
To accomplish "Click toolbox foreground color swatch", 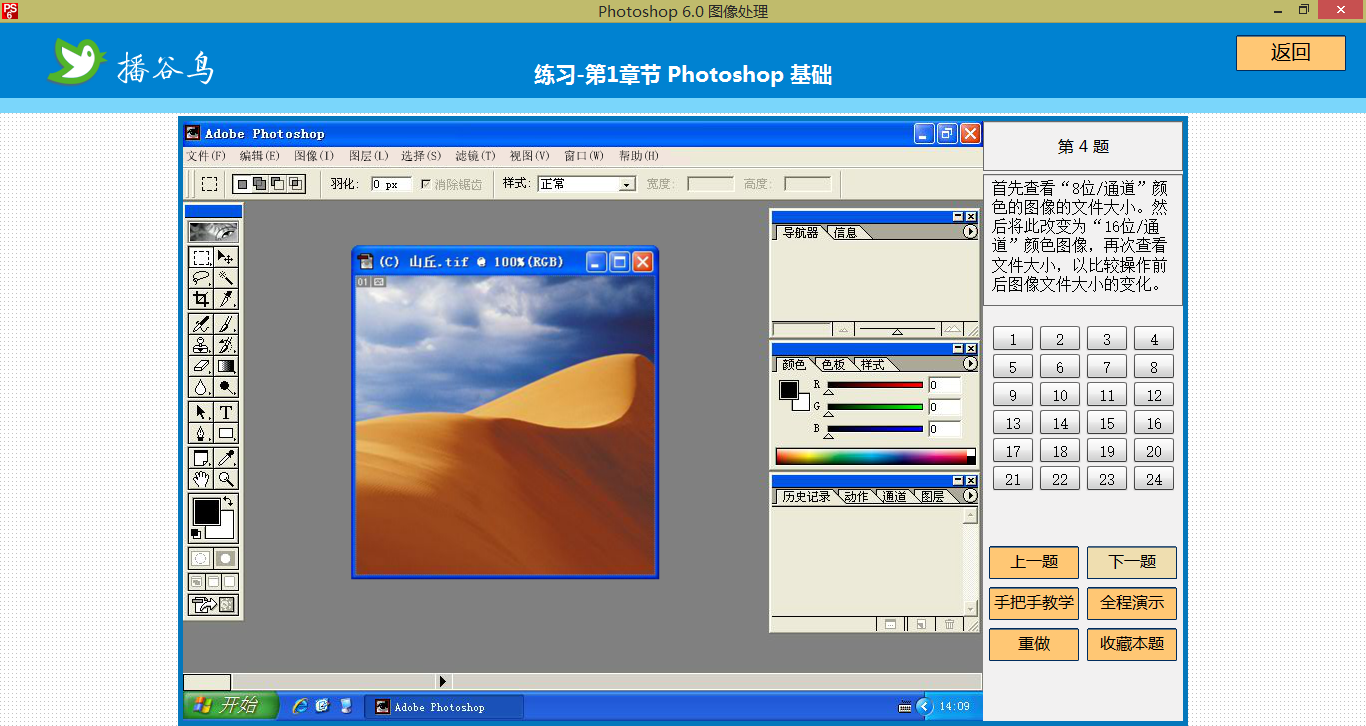I will tap(206, 512).
